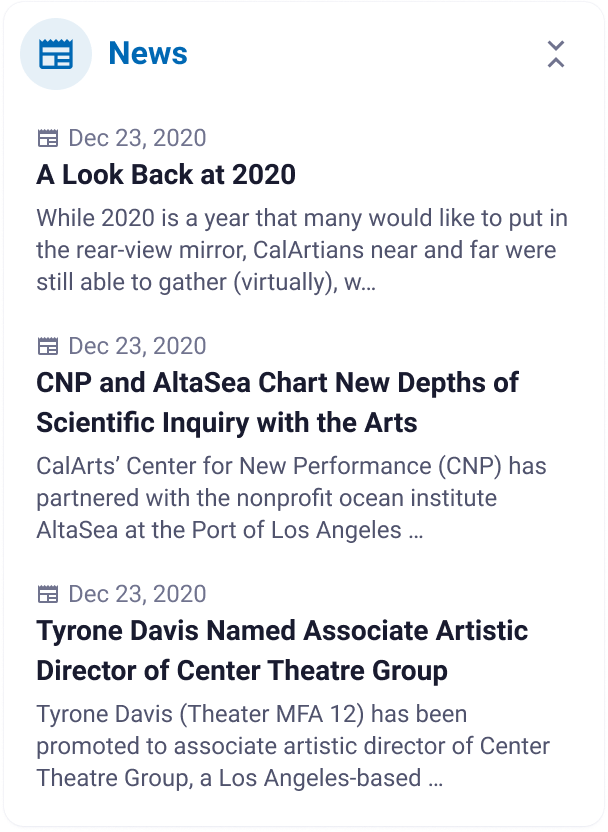Click calendar icon above 'A Look Back at 2020'

(x=47, y=139)
